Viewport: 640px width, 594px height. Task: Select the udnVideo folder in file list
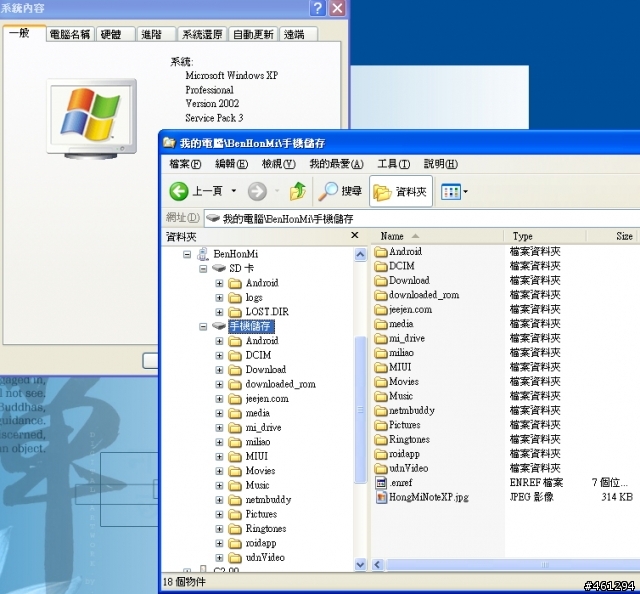pos(402,468)
